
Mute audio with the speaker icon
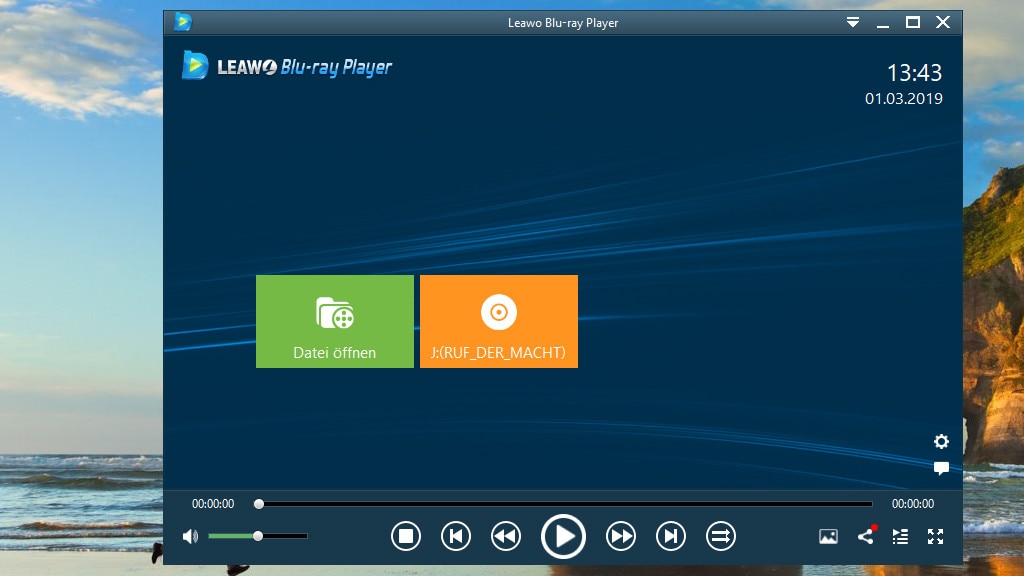pos(190,537)
